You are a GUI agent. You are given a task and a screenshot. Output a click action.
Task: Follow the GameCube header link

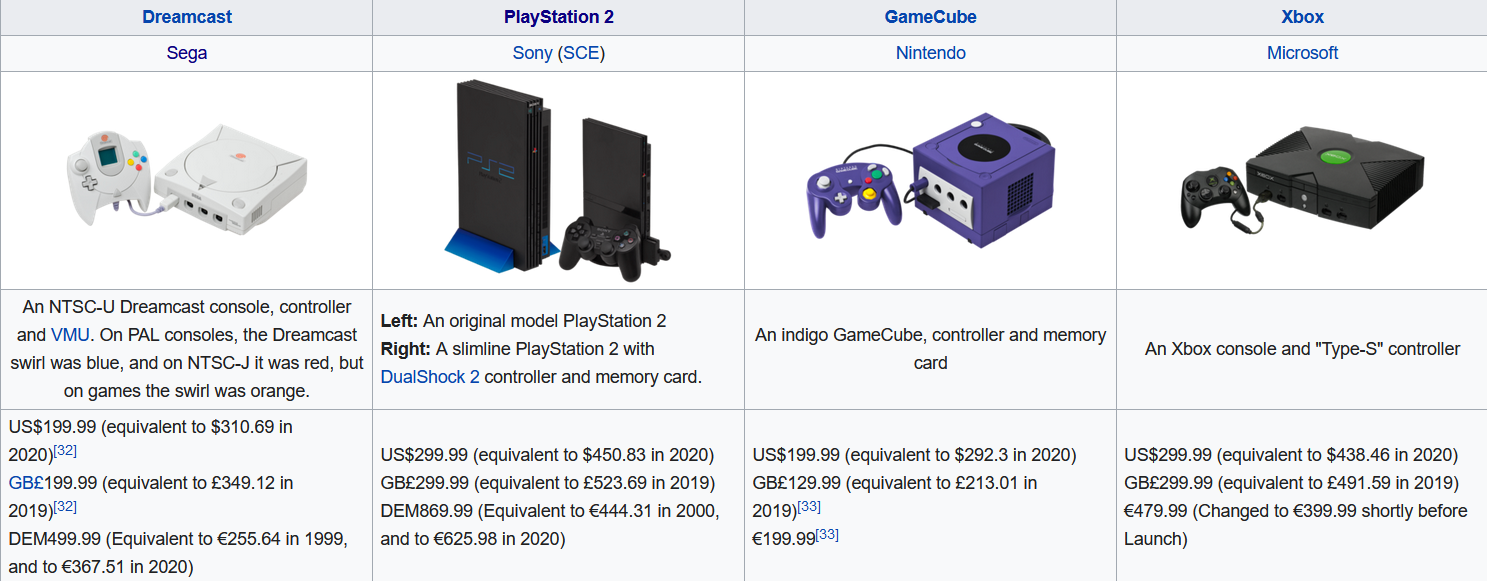pyautogui.click(x=930, y=17)
